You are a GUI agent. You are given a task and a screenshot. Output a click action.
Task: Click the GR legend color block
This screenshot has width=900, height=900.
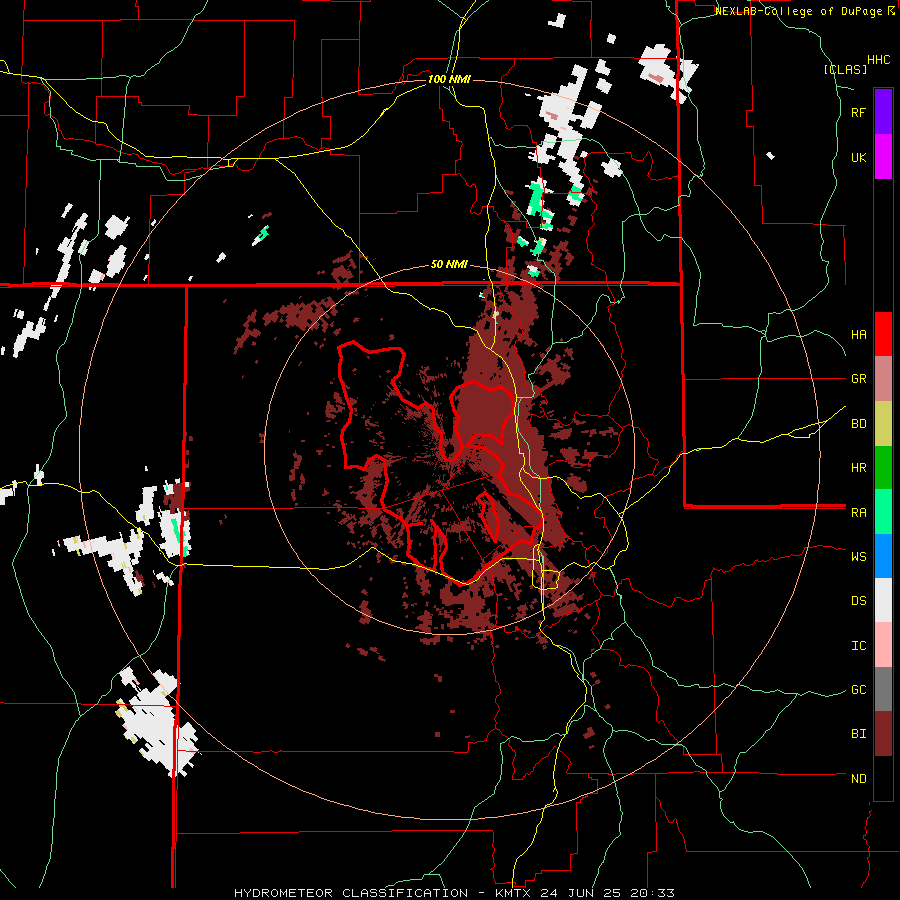pyautogui.click(x=883, y=379)
